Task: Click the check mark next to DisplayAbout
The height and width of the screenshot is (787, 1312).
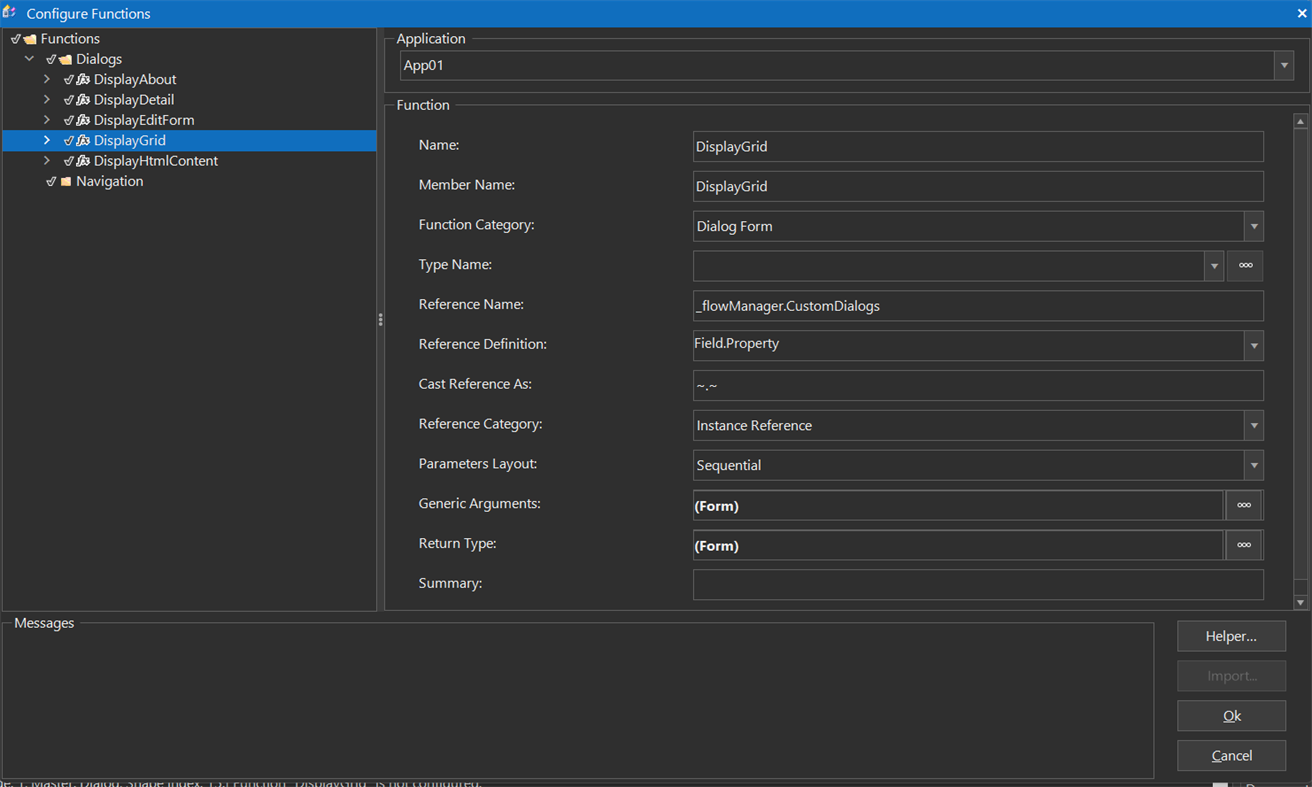Action: pos(69,80)
